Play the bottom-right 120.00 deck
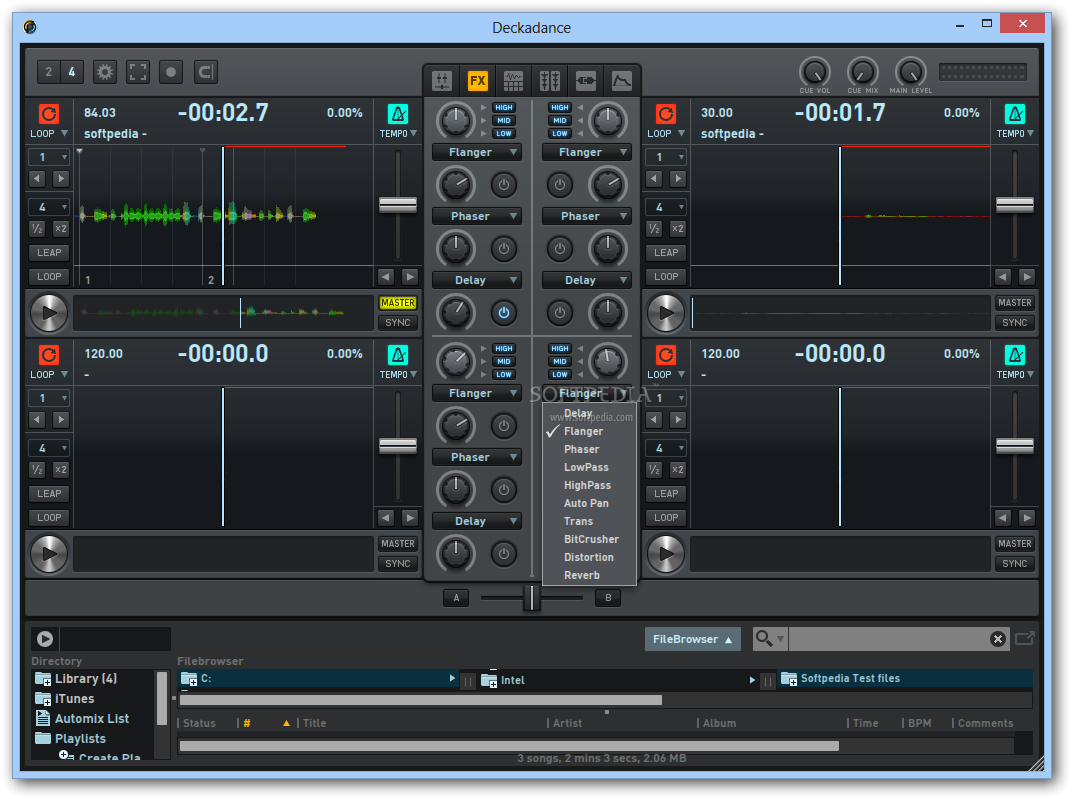The height and width of the screenshot is (799, 1072). (x=666, y=553)
